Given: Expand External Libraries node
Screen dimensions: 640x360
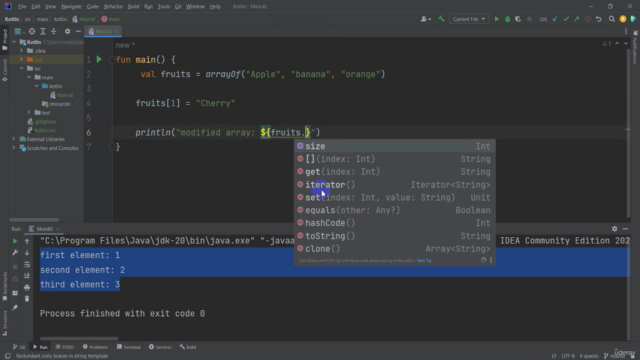Looking at the screenshot, I should point(14,139).
